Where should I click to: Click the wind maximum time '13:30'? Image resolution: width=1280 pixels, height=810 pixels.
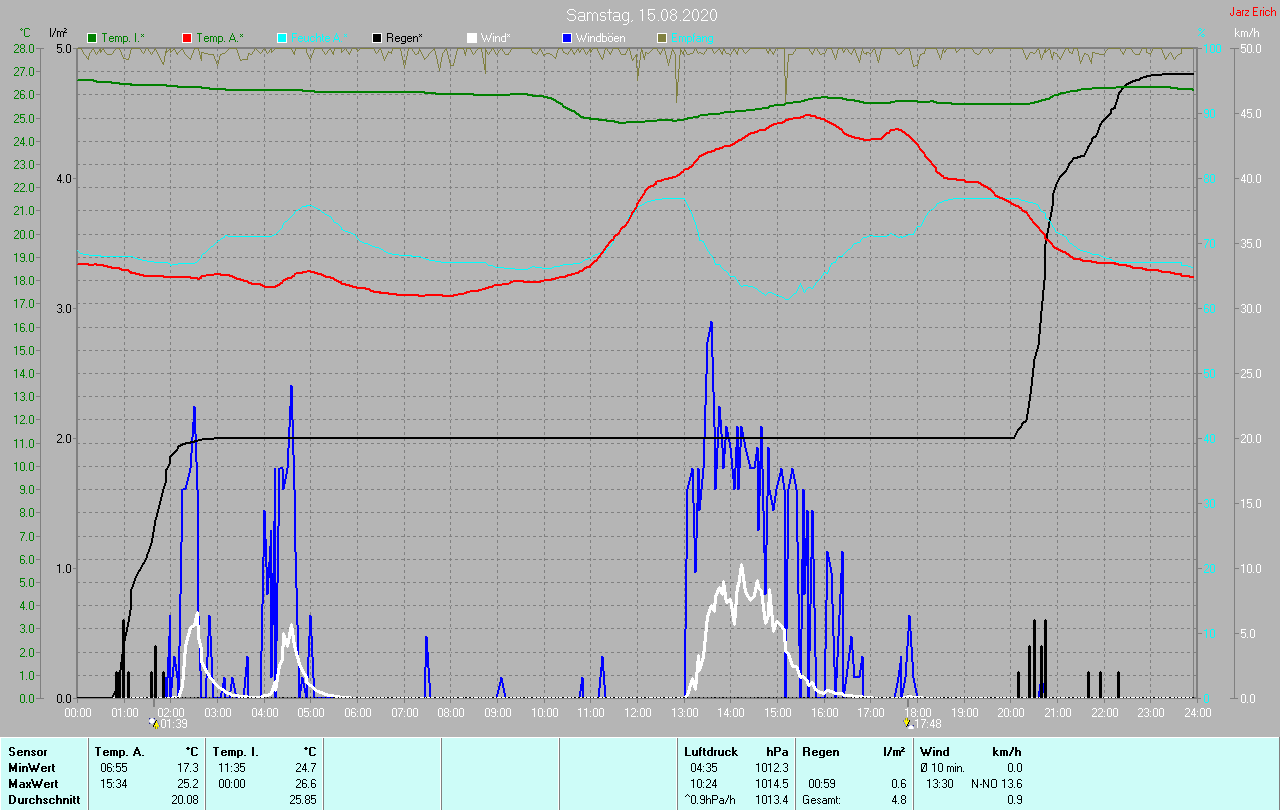point(941,784)
